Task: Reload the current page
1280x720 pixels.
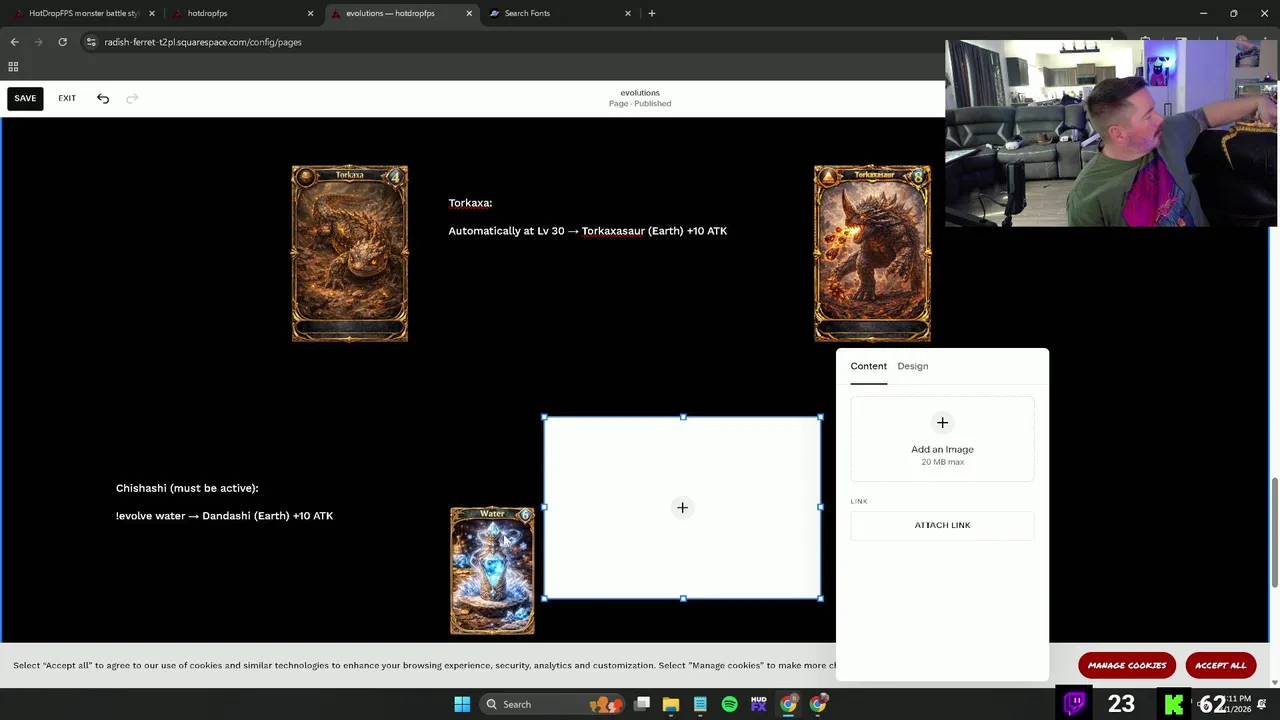Action: click(62, 42)
